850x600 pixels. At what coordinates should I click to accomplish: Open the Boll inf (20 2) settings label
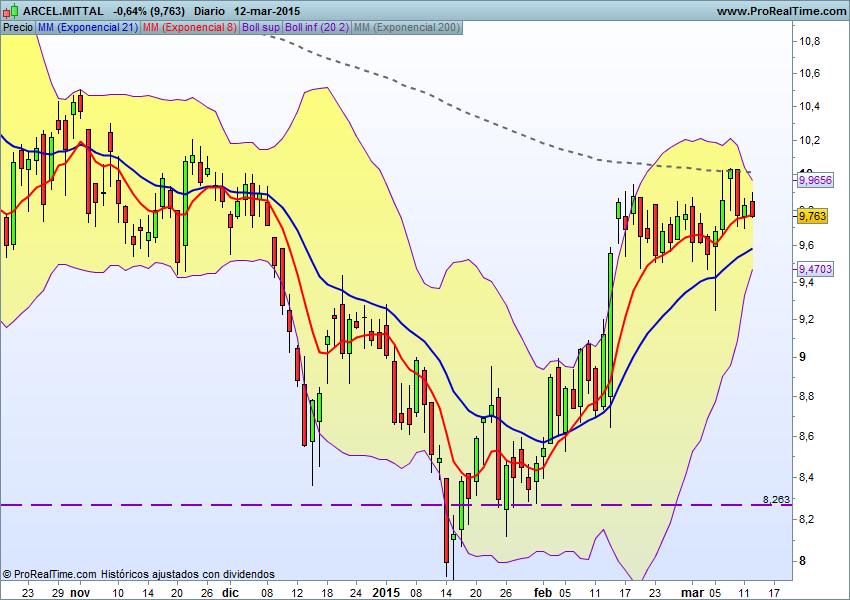click(316, 27)
